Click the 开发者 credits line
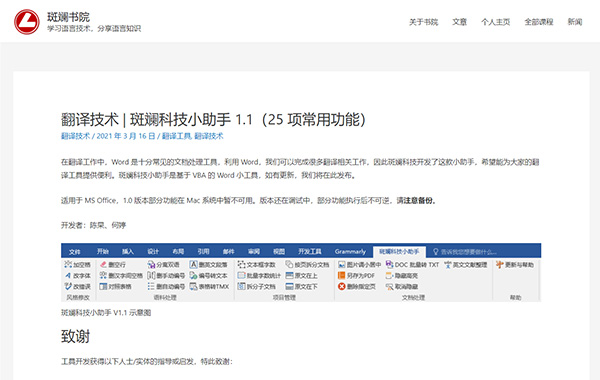The height and width of the screenshot is (380, 600). [x=94, y=225]
